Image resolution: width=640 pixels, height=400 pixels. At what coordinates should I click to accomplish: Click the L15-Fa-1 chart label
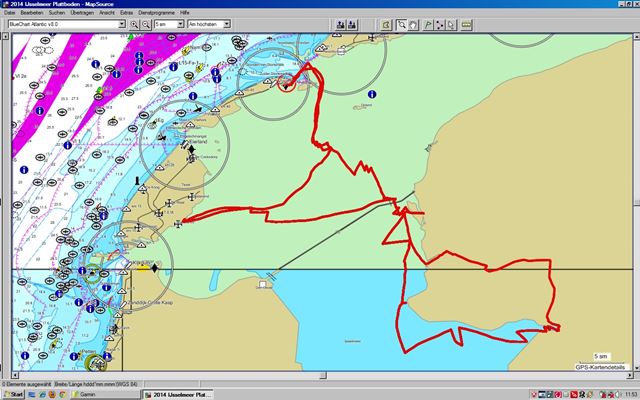[x=189, y=63]
